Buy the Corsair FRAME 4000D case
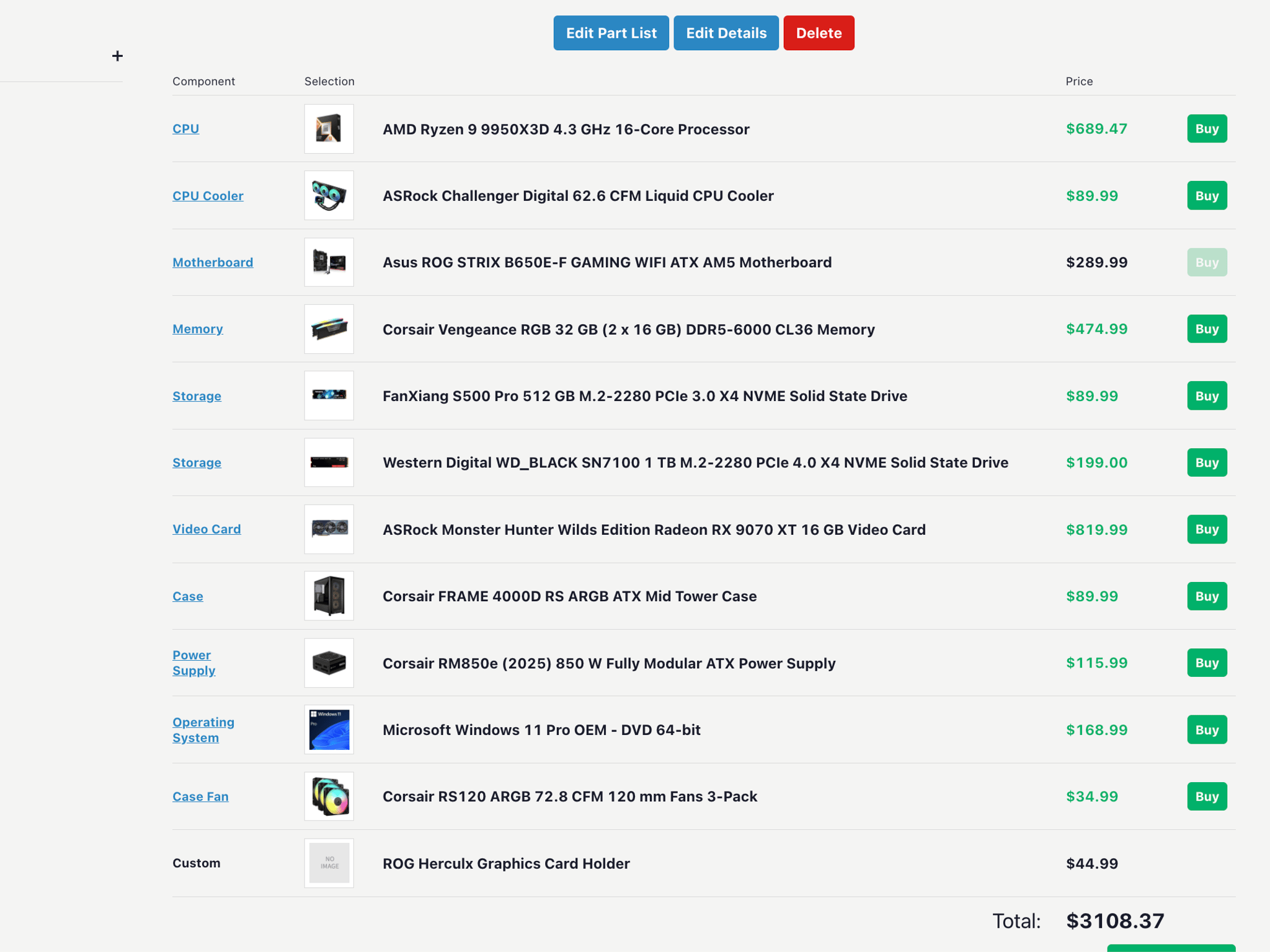 click(x=1207, y=596)
